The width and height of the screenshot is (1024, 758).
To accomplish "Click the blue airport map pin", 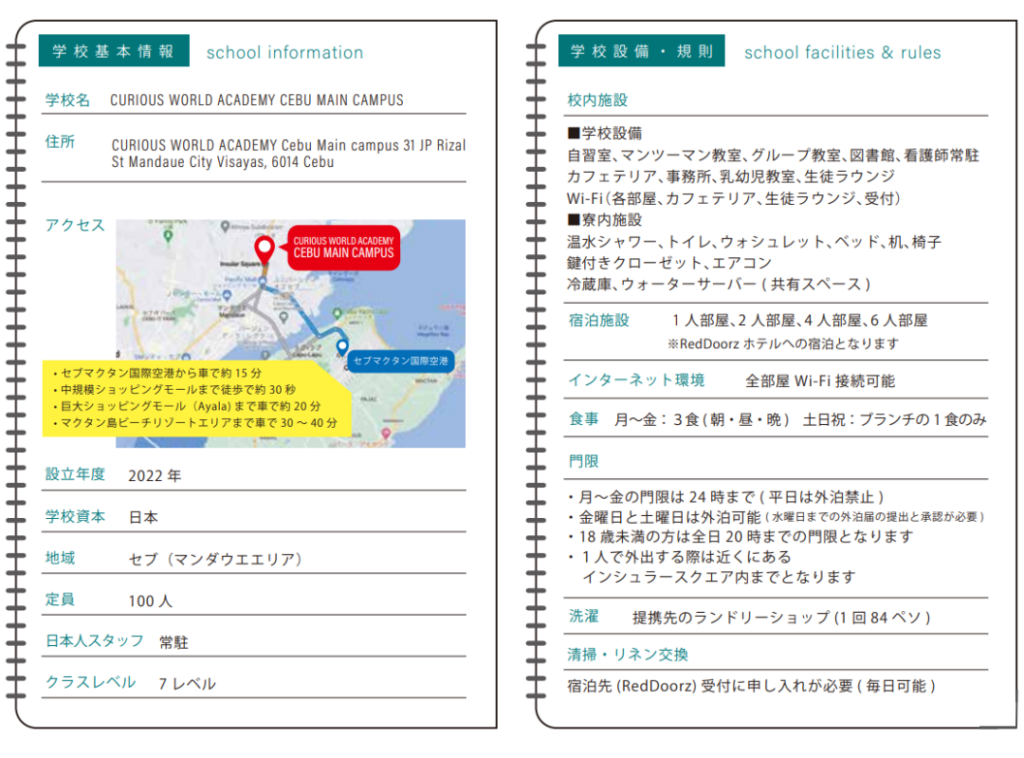I will (x=343, y=348).
